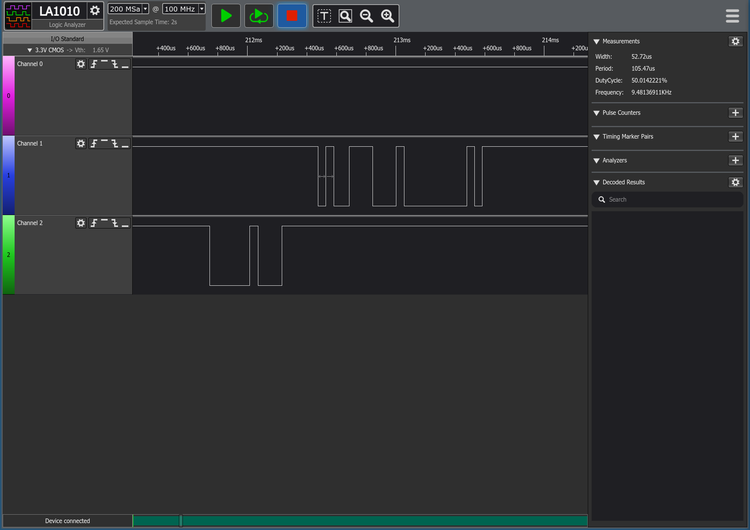Viewport: 750px width, 530px height.
Task: Zoom in the waveform view
Action: tap(387, 16)
